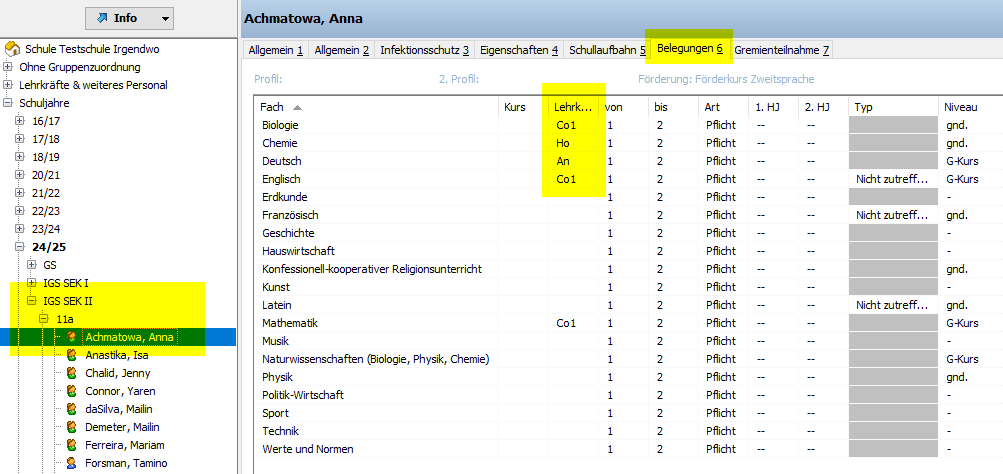Click the student icon next to Chalid, Jenny

(72, 373)
